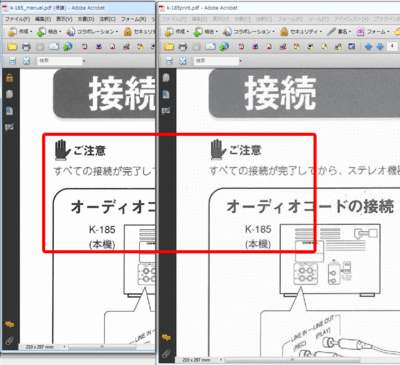Go to previous page with blue up arrow

(368, 47)
